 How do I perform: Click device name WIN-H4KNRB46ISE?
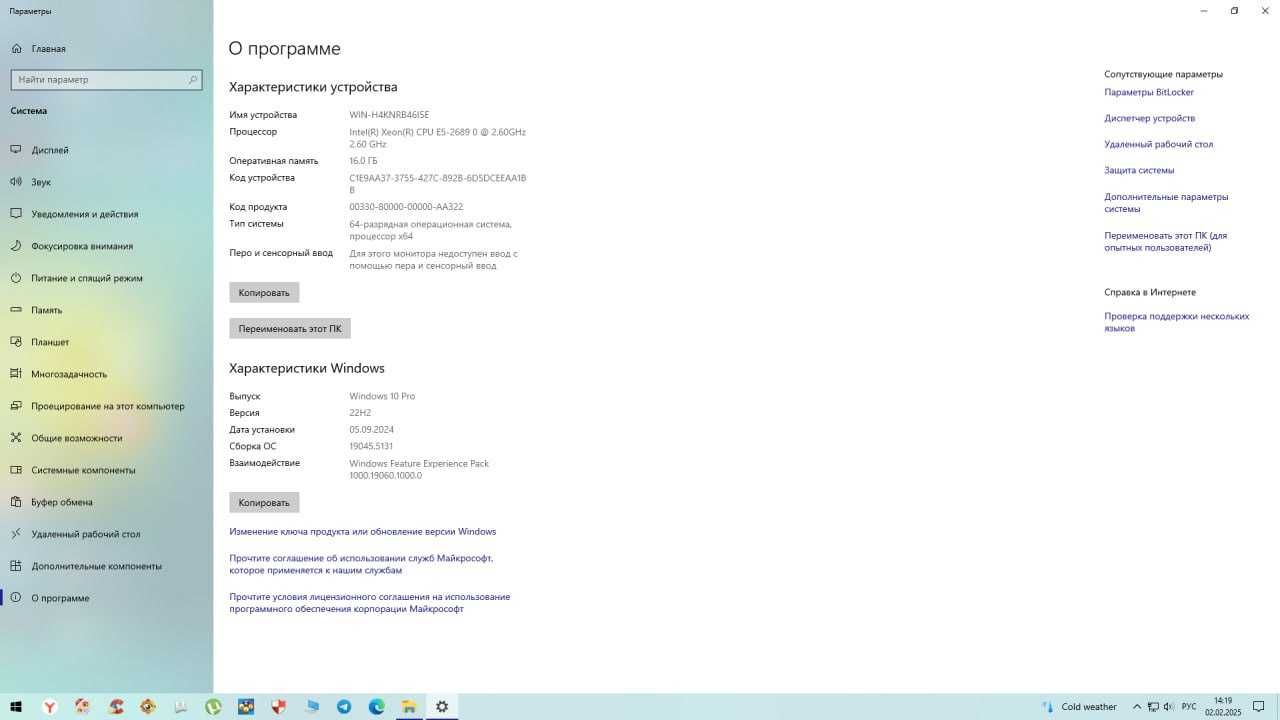coord(389,115)
